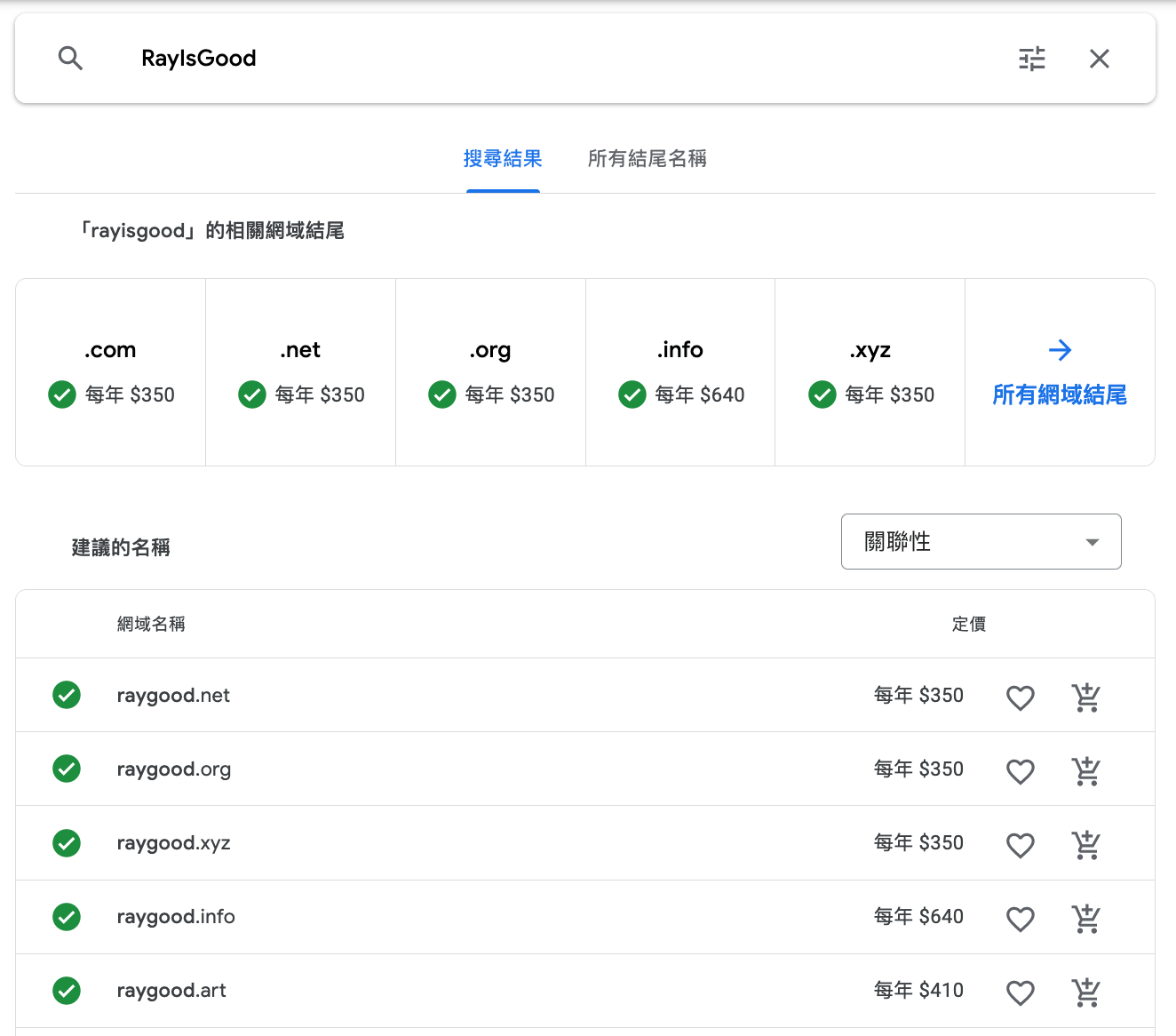Click the search magnifier icon
The width and height of the screenshot is (1176, 1036).
click(x=70, y=59)
